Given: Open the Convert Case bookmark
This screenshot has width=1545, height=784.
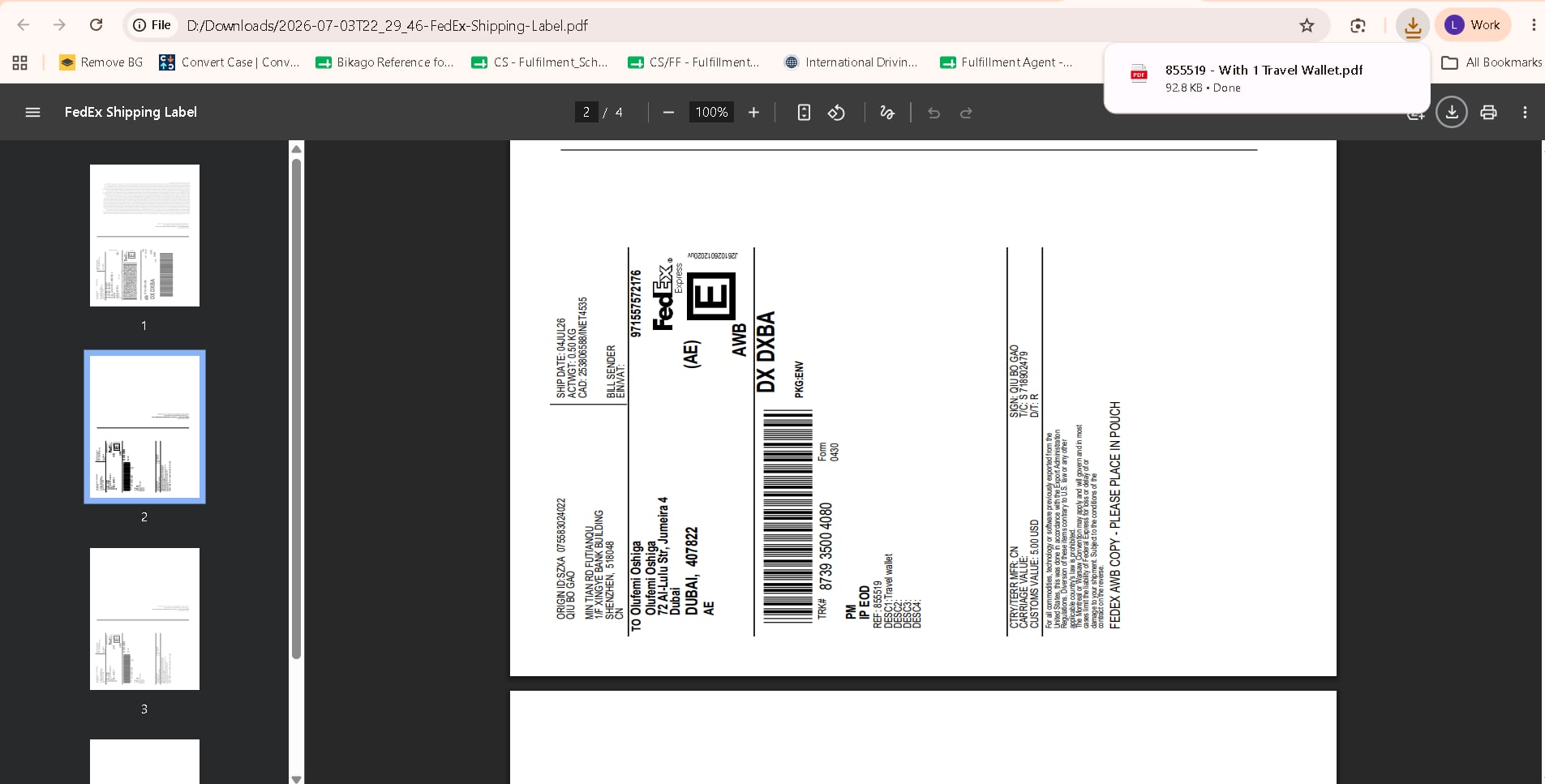Looking at the screenshot, I should coord(230,62).
